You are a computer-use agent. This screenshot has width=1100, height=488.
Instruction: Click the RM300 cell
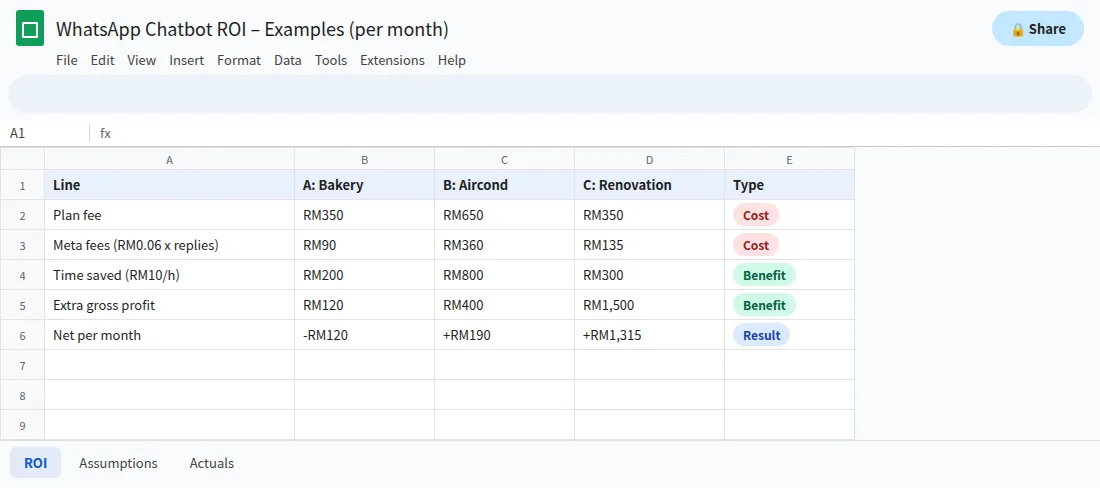[650, 276]
